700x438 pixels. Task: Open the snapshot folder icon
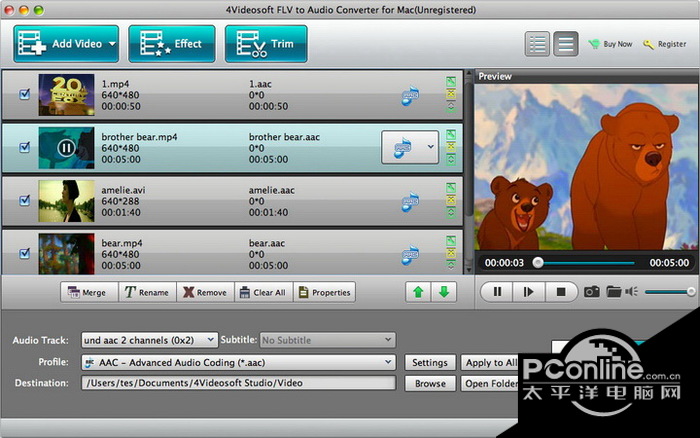click(x=614, y=292)
